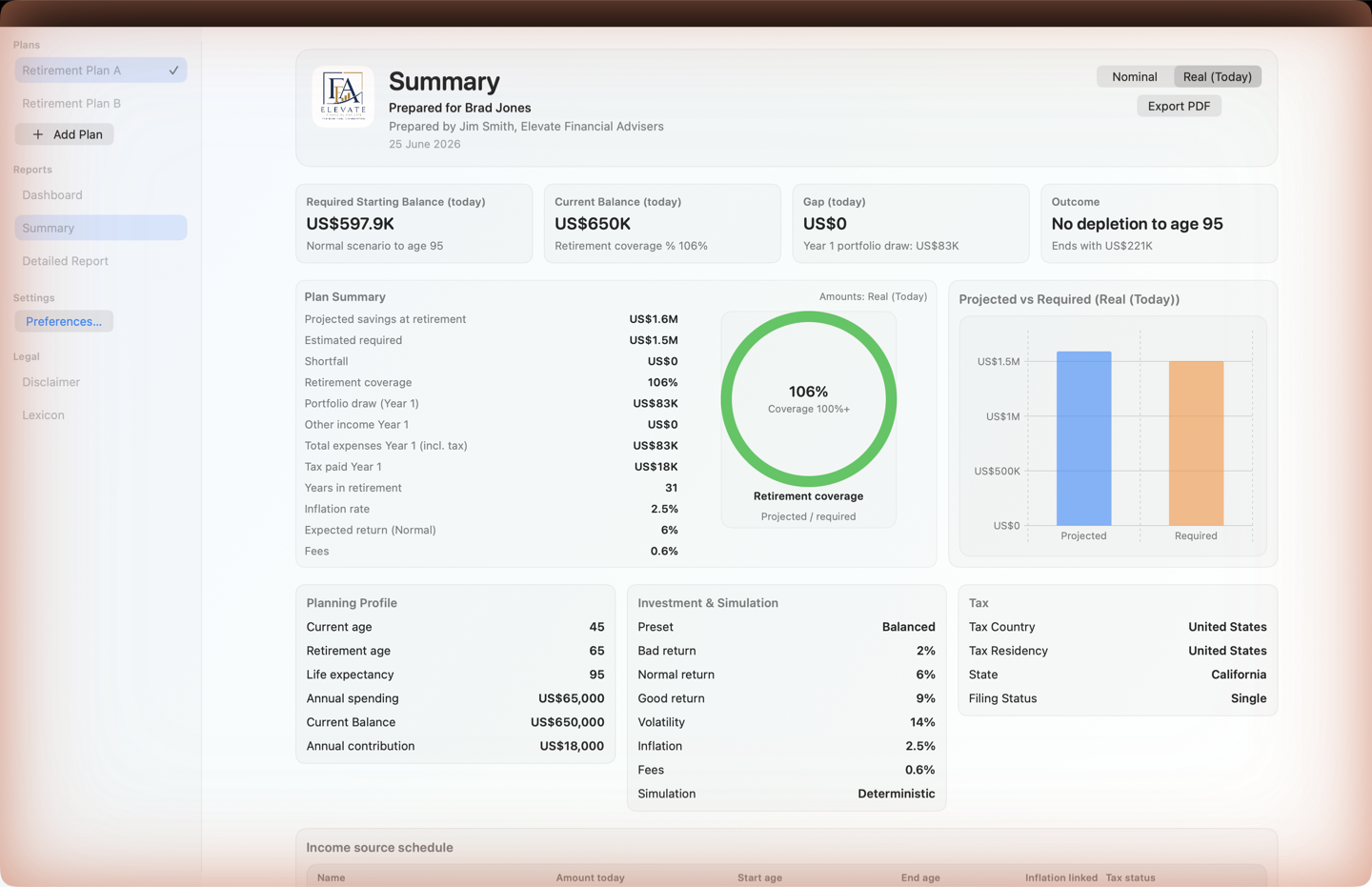Click the Tax paid Year 1 row
The height and width of the screenshot is (887, 1372).
(x=492, y=467)
